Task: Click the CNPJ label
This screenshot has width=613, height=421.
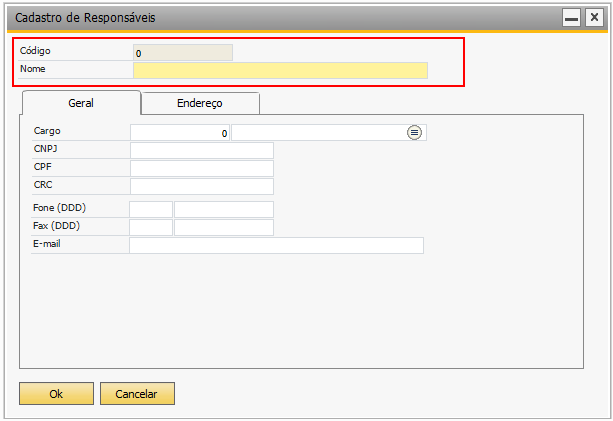Action: click(x=45, y=149)
